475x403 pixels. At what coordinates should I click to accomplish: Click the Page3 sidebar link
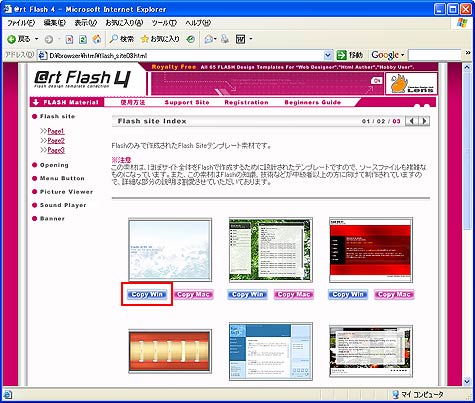point(56,150)
